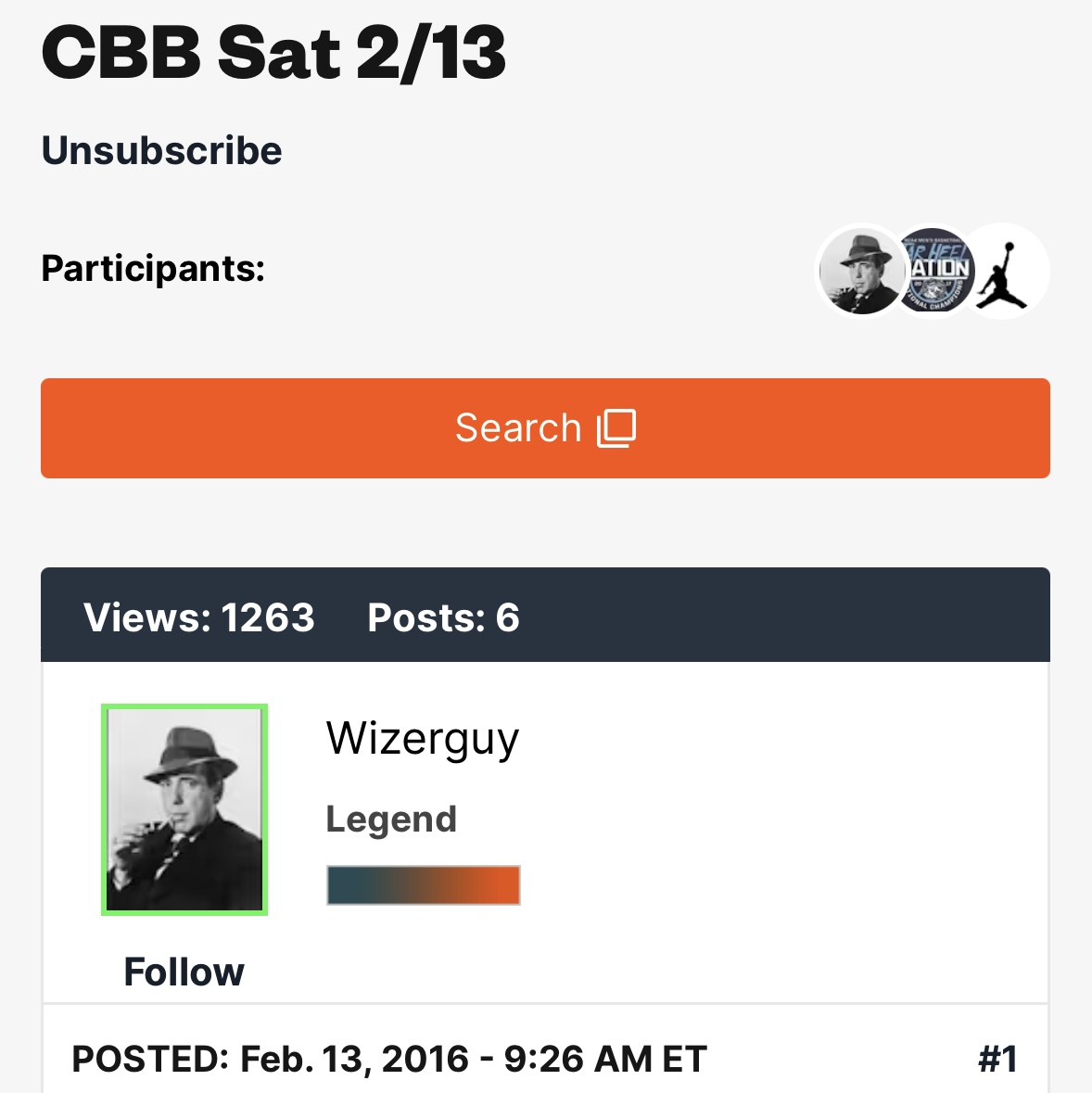Click the CBB Sat 2/13 thread title

click(273, 53)
